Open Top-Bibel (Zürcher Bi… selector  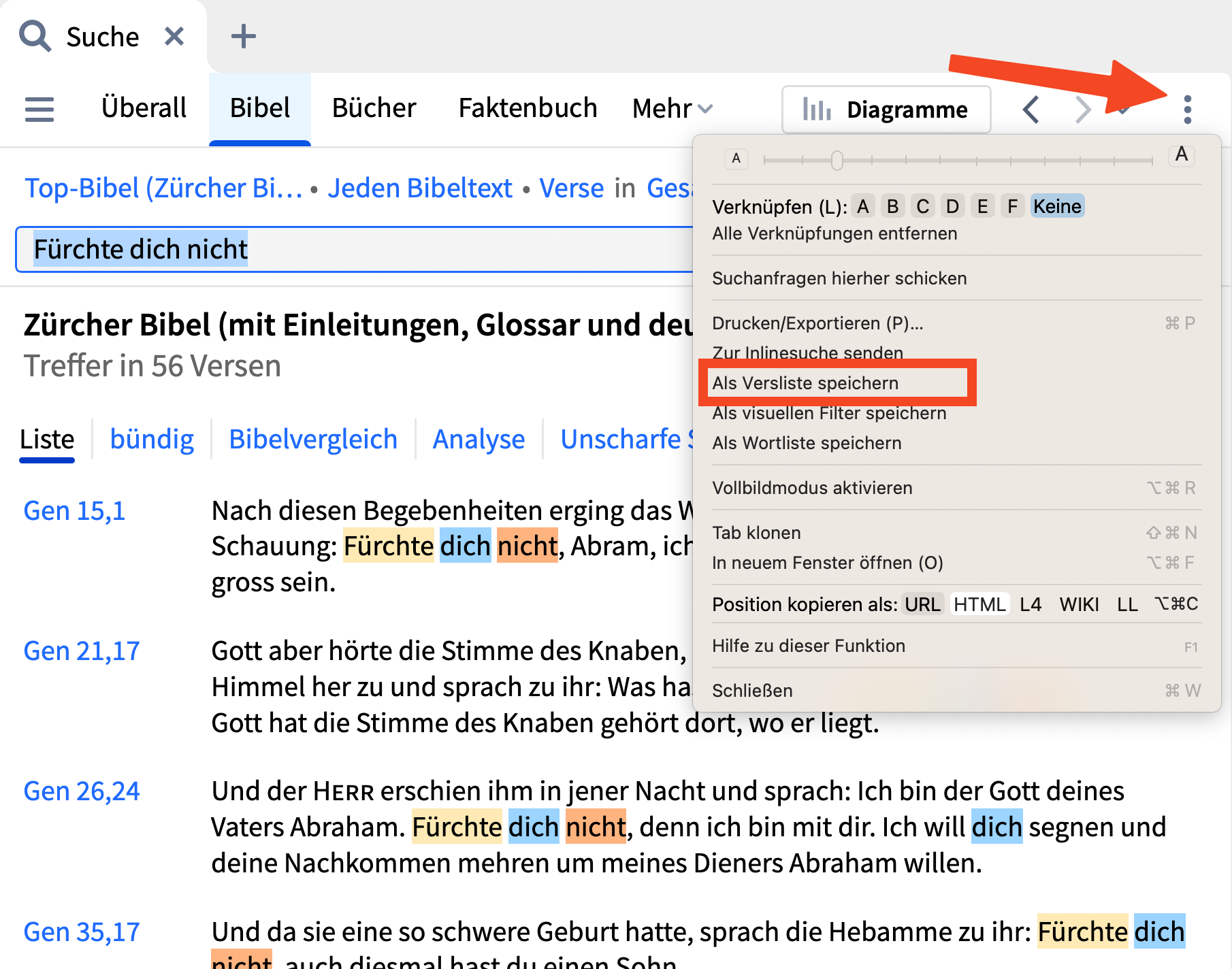click(x=163, y=188)
